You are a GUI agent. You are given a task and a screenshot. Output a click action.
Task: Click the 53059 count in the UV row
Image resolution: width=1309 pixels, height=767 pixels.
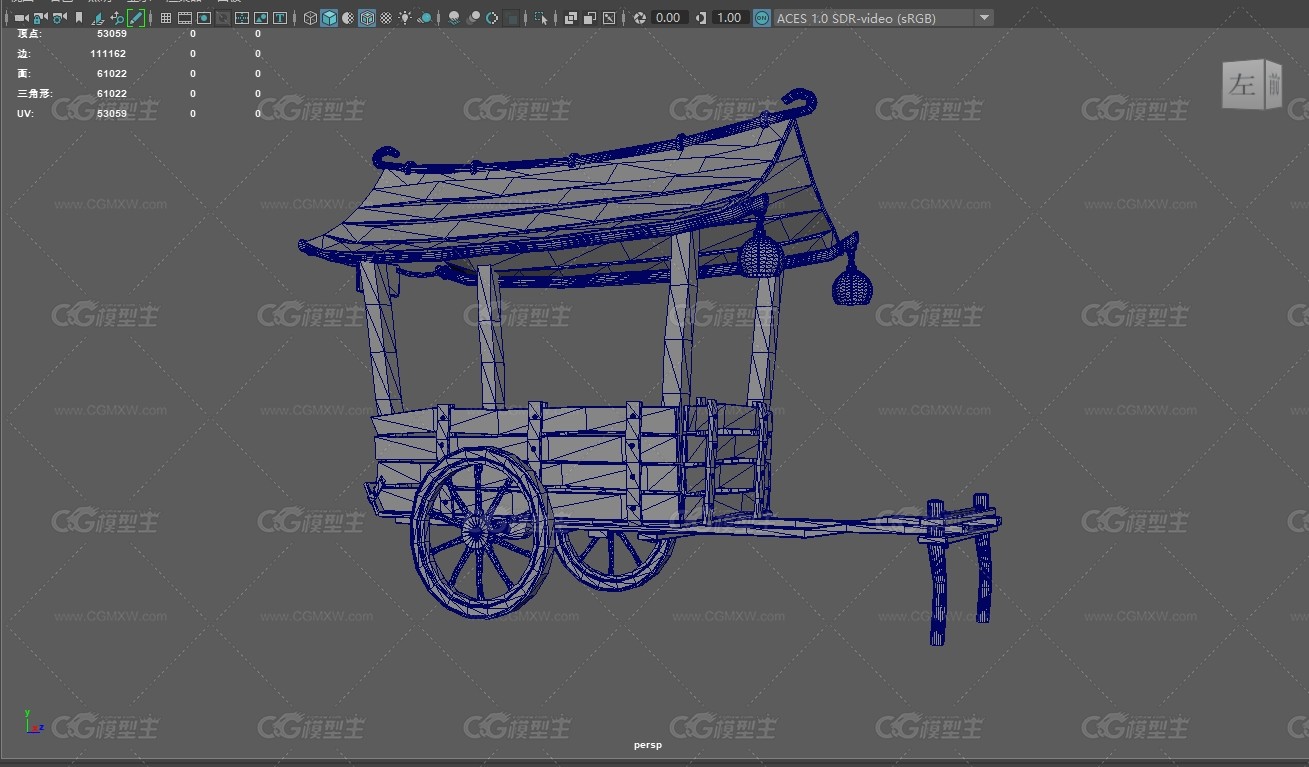(x=112, y=114)
